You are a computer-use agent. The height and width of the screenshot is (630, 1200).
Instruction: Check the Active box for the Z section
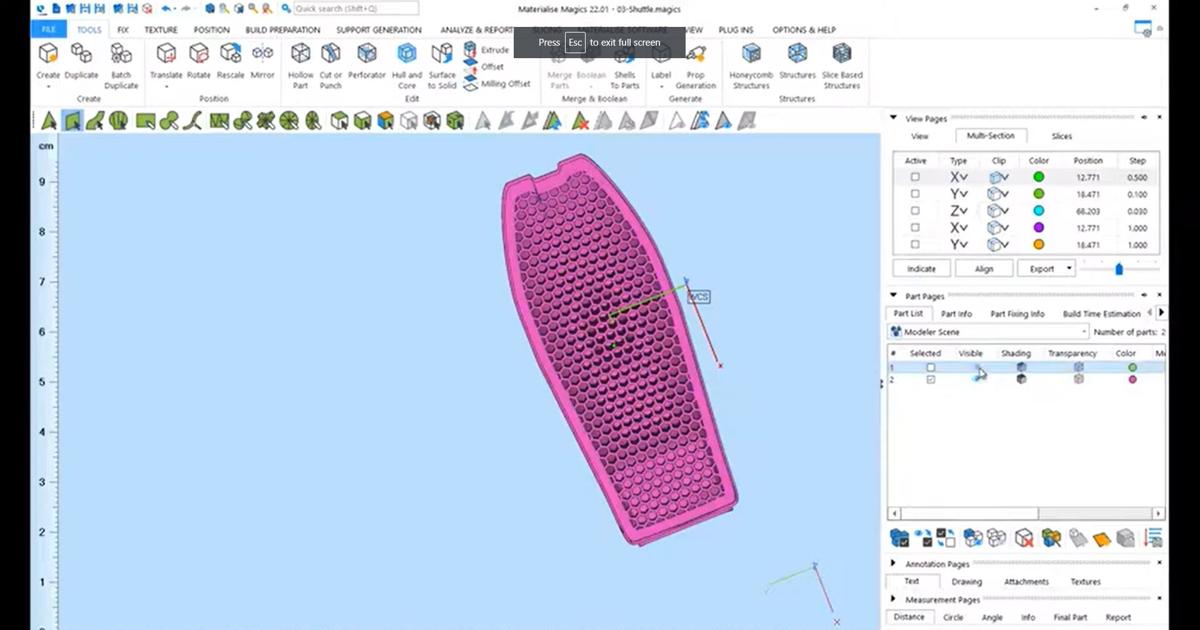pyautogui.click(x=914, y=210)
